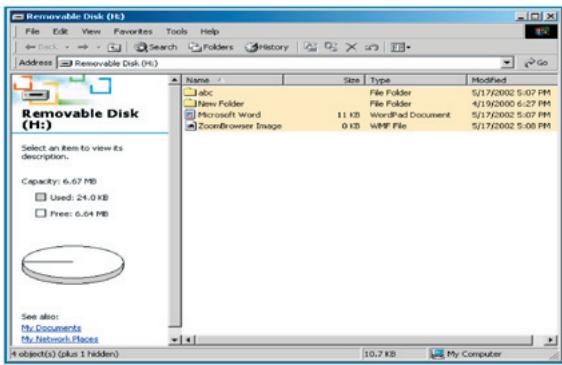Sort by the Size column header

tap(324, 80)
